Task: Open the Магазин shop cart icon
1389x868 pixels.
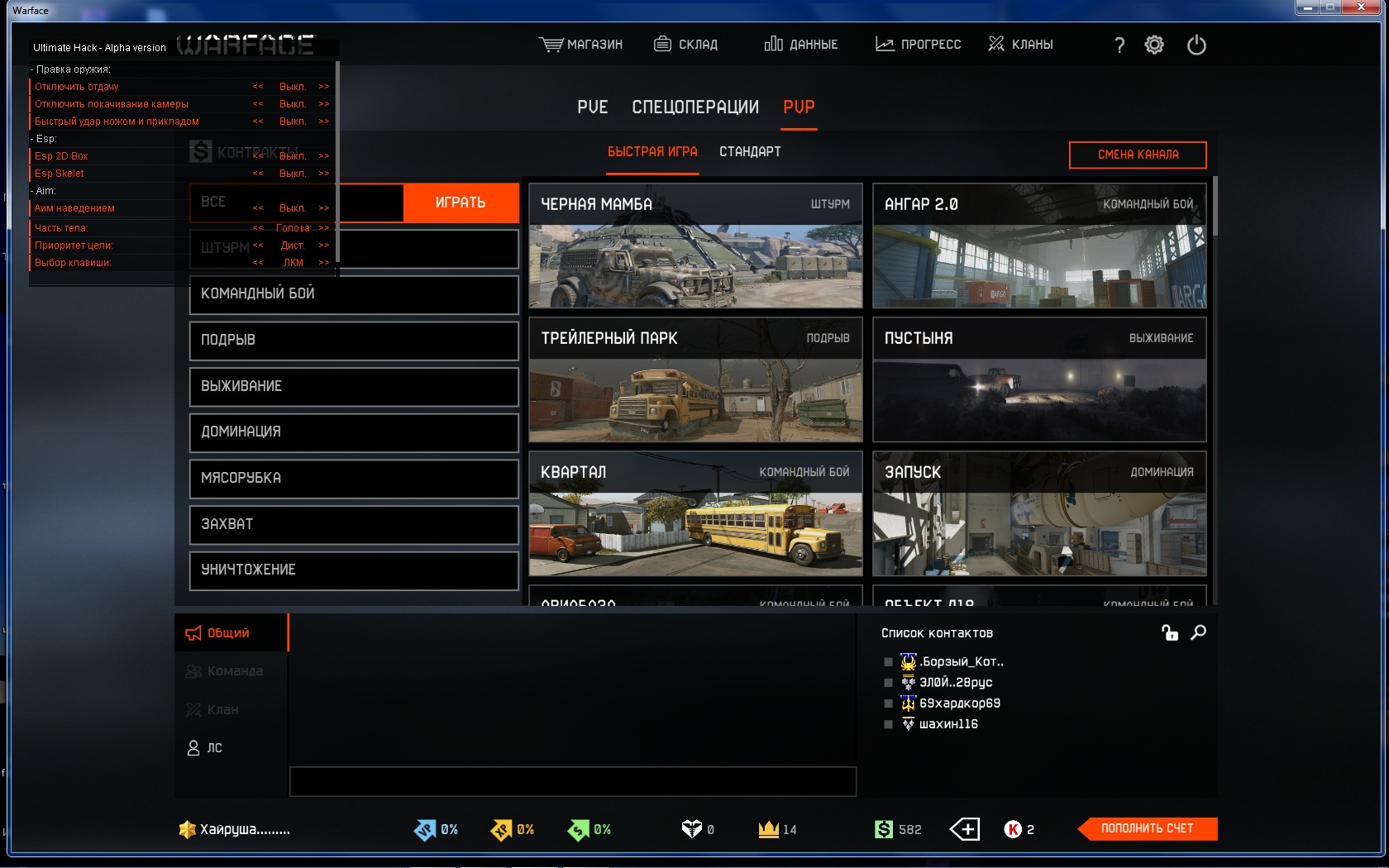Action: click(x=550, y=44)
